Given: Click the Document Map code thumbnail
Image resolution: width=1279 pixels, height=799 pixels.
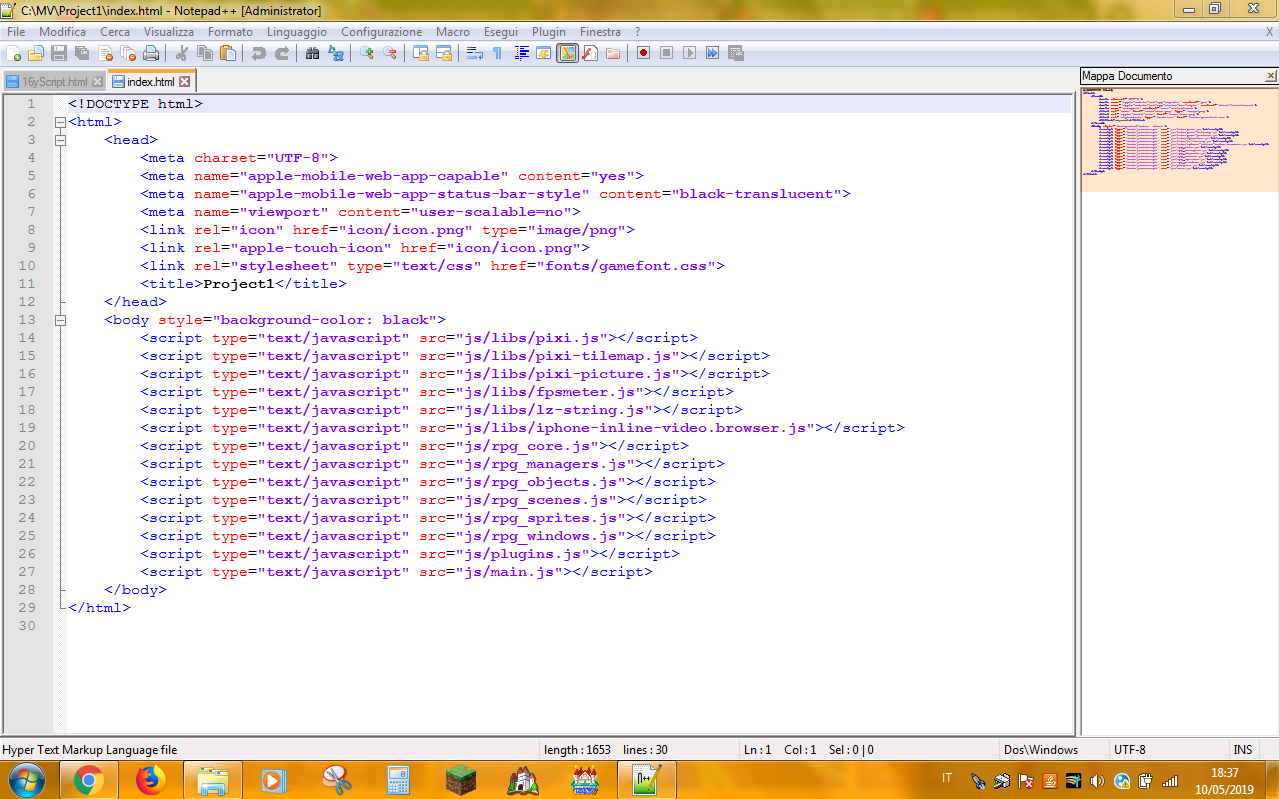Looking at the screenshot, I should click(x=1178, y=139).
